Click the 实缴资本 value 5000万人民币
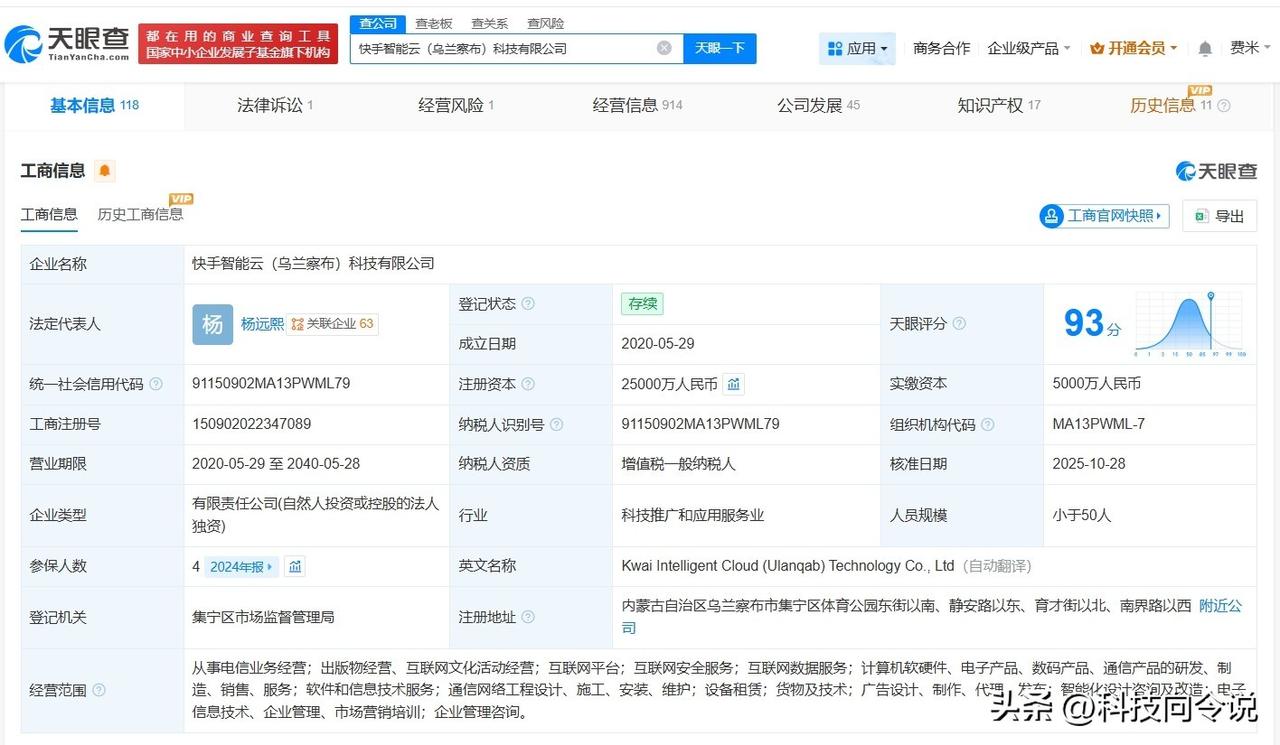 coord(1097,384)
